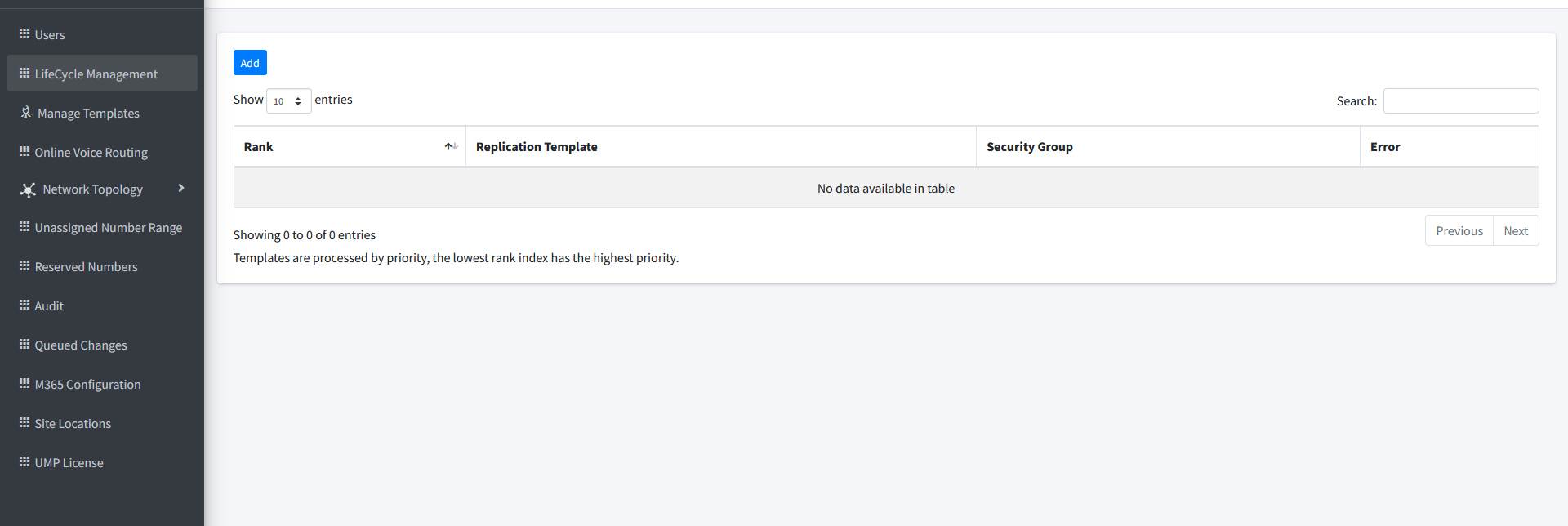Open the Show entries dropdown

click(x=288, y=101)
